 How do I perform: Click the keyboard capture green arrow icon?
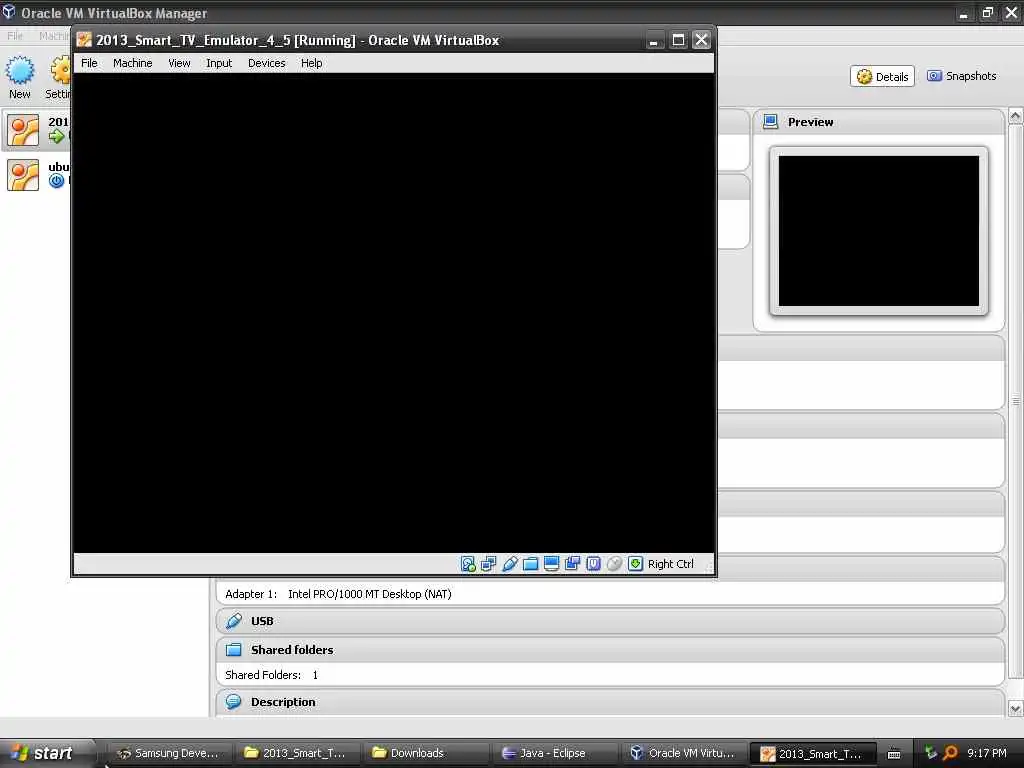(635, 564)
